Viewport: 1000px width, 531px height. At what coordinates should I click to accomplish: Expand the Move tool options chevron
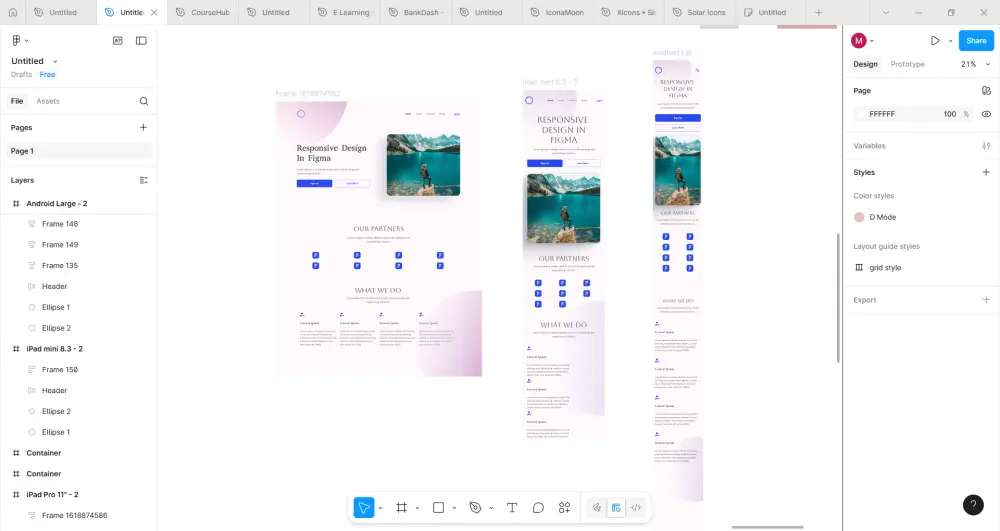[x=380, y=508]
